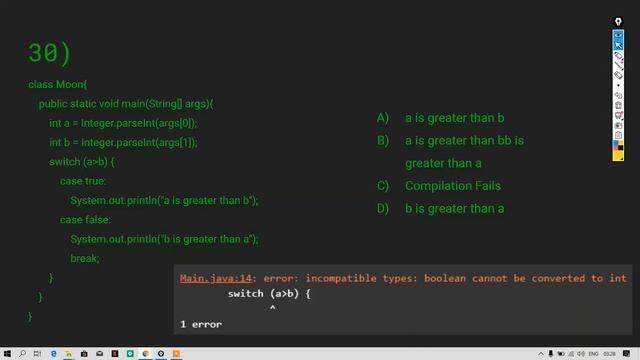Switch to Chrome on the taskbar
The height and width of the screenshot is (360, 640).
pyautogui.click(x=145, y=353)
